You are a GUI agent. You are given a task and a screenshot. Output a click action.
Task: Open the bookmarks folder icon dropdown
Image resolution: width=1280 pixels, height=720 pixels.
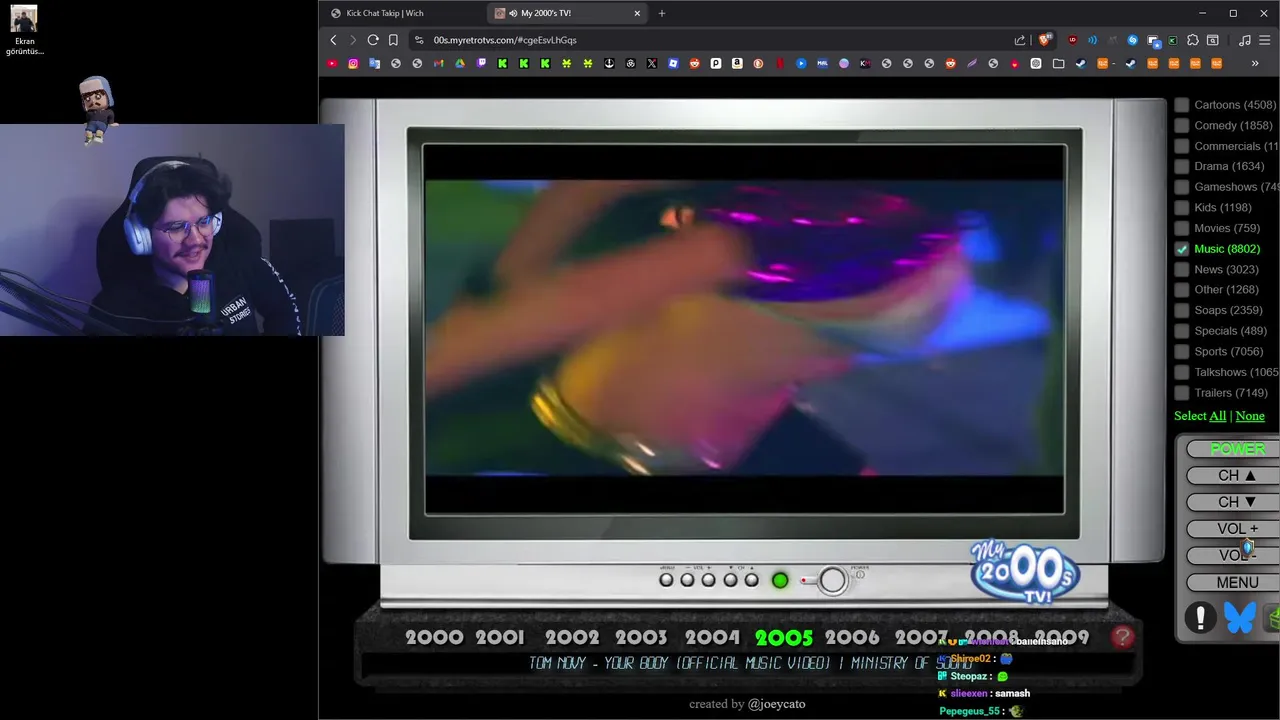(x=1058, y=63)
